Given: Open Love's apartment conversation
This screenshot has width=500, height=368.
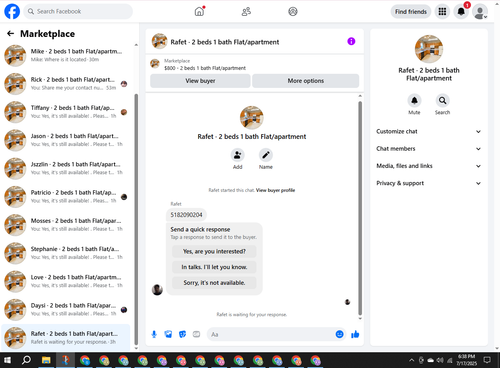Looking at the screenshot, I should 66,281.
